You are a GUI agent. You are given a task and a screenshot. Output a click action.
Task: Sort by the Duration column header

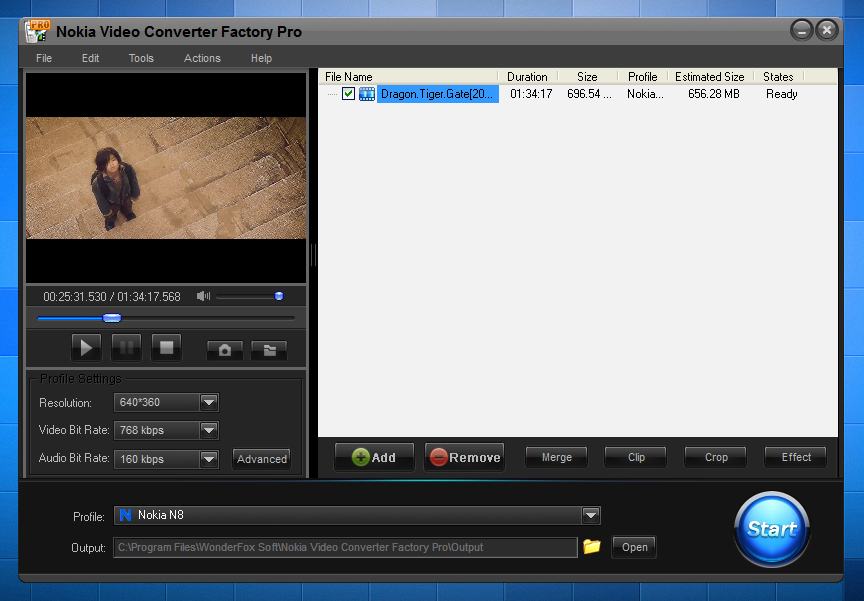click(x=527, y=77)
